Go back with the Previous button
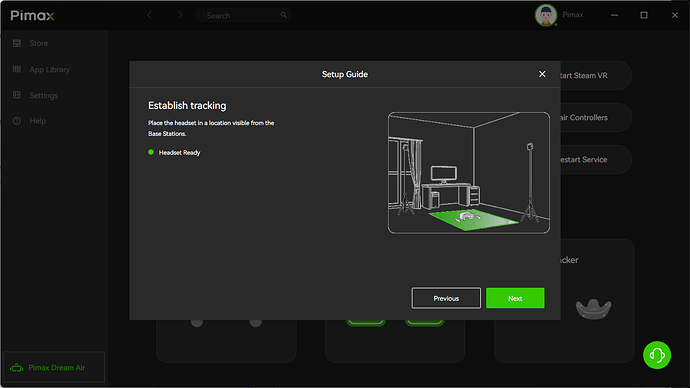 (x=446, y=298)
